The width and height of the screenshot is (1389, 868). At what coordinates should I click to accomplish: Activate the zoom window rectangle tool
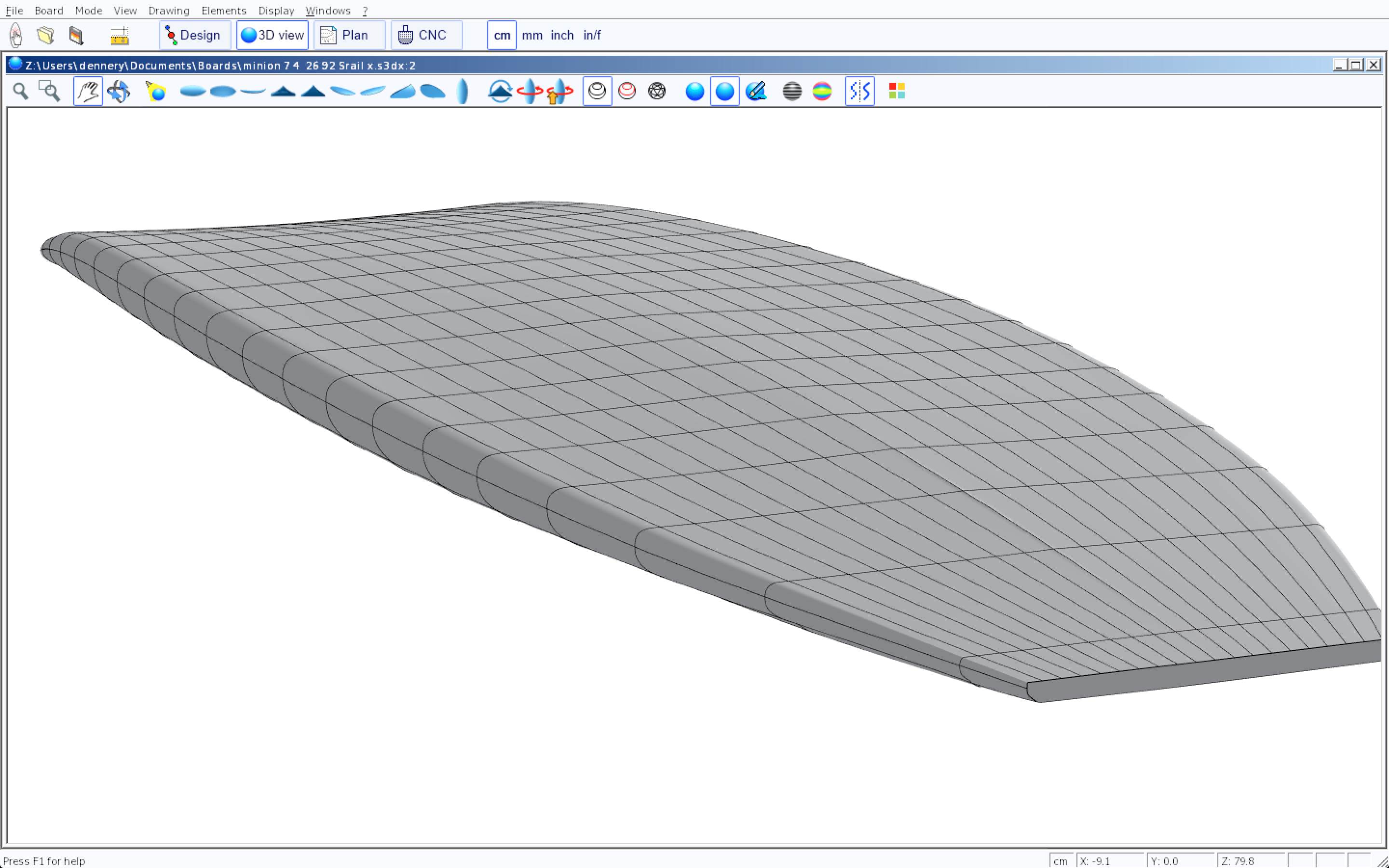(x=49, y=91)
